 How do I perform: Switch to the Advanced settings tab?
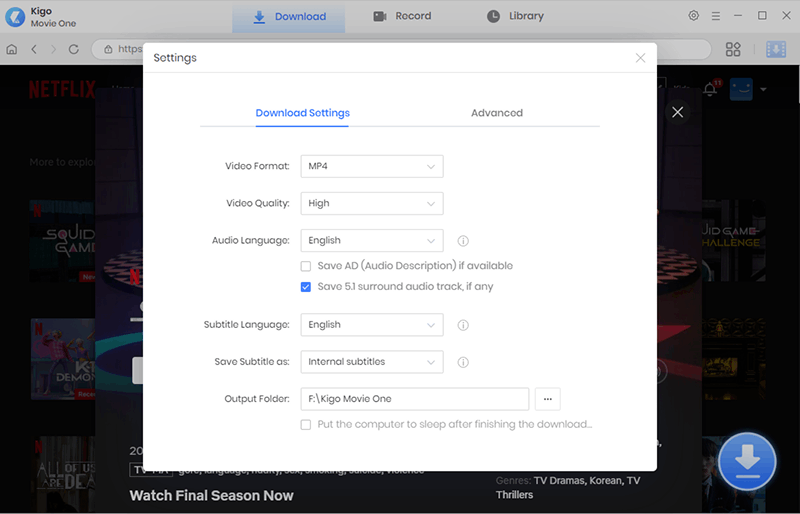pyautogui.click(x=497, y=113)
